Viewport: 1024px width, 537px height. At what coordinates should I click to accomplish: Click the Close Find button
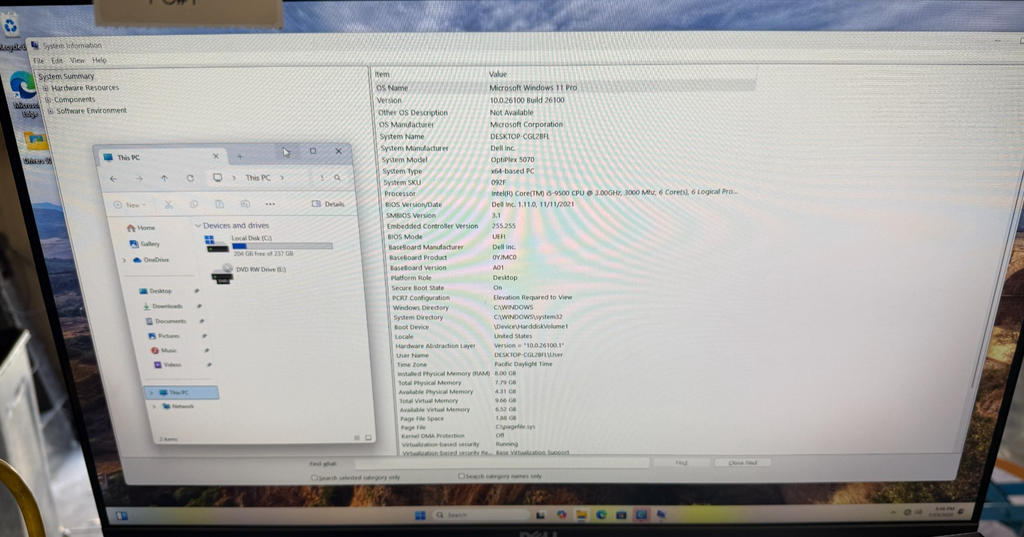[x=743, y=462]
